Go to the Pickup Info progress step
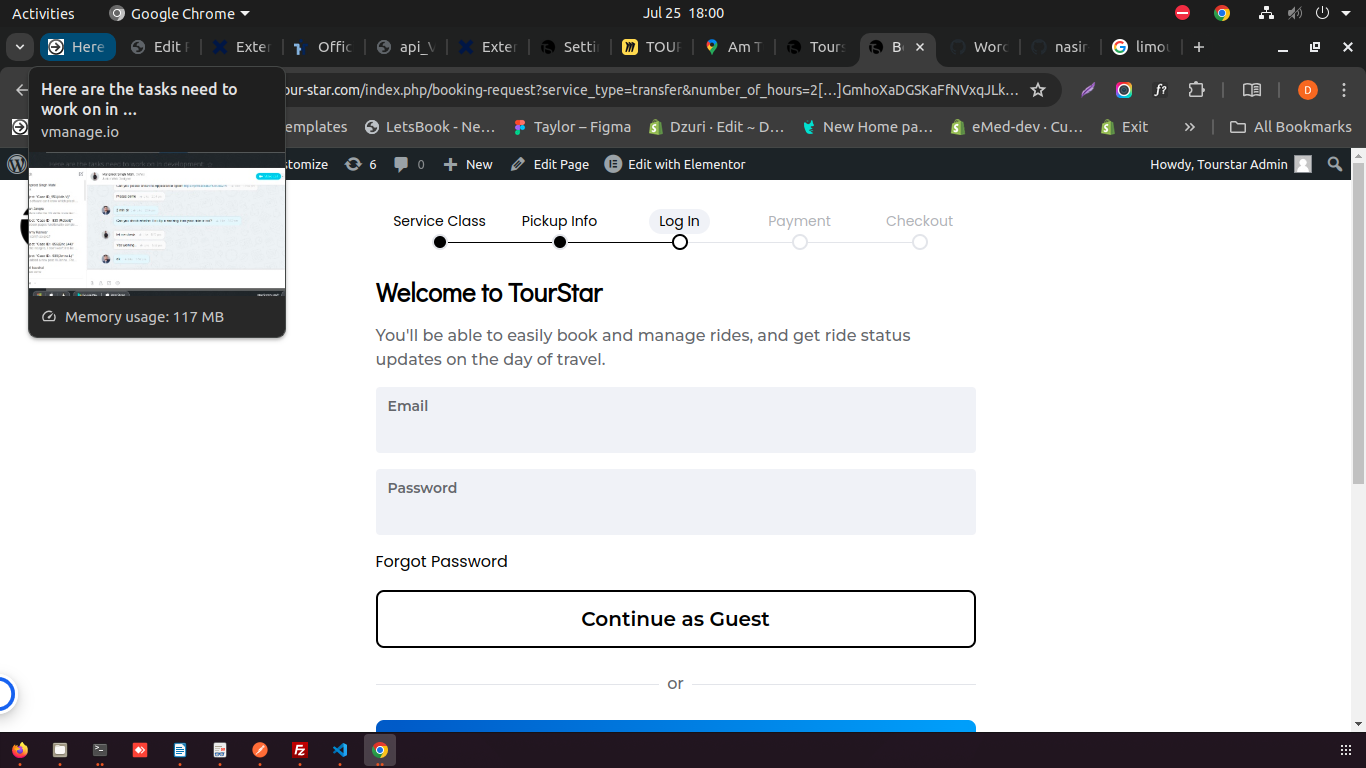This screenshot has width=1366, height=768. tap(559, 222)
